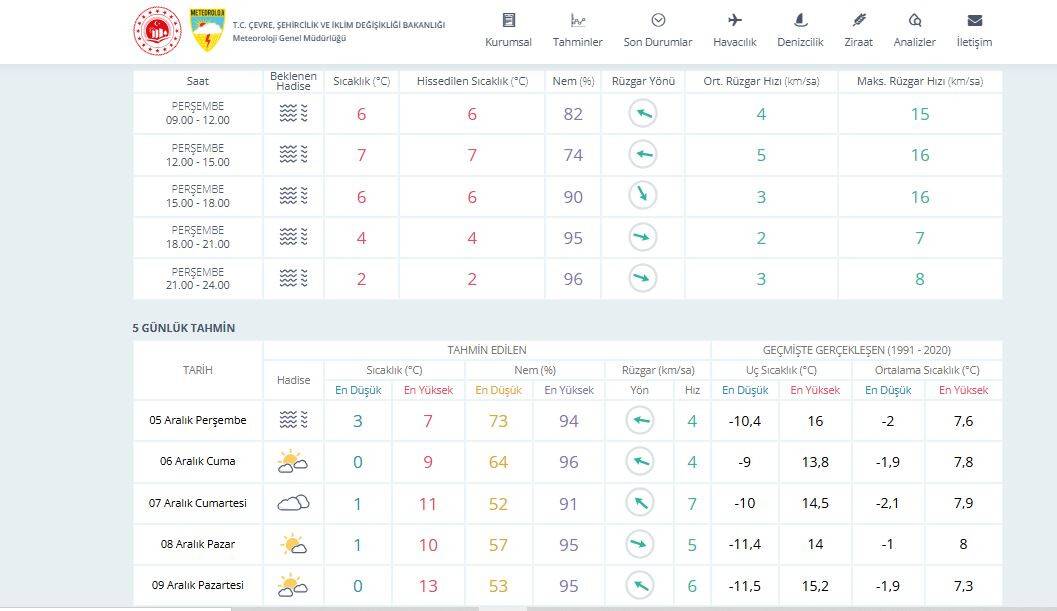Click the Denizcilik ship icon
Viewport: 1057px width, 611px height.
[800, 20]
